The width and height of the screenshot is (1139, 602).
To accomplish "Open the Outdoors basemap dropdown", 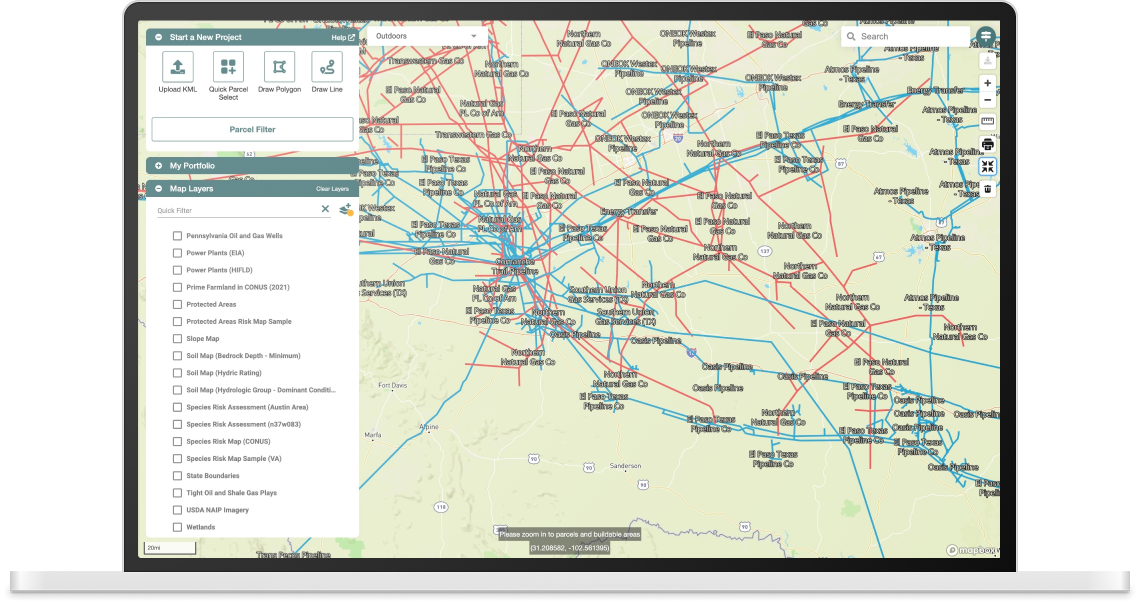I will 426,36.
